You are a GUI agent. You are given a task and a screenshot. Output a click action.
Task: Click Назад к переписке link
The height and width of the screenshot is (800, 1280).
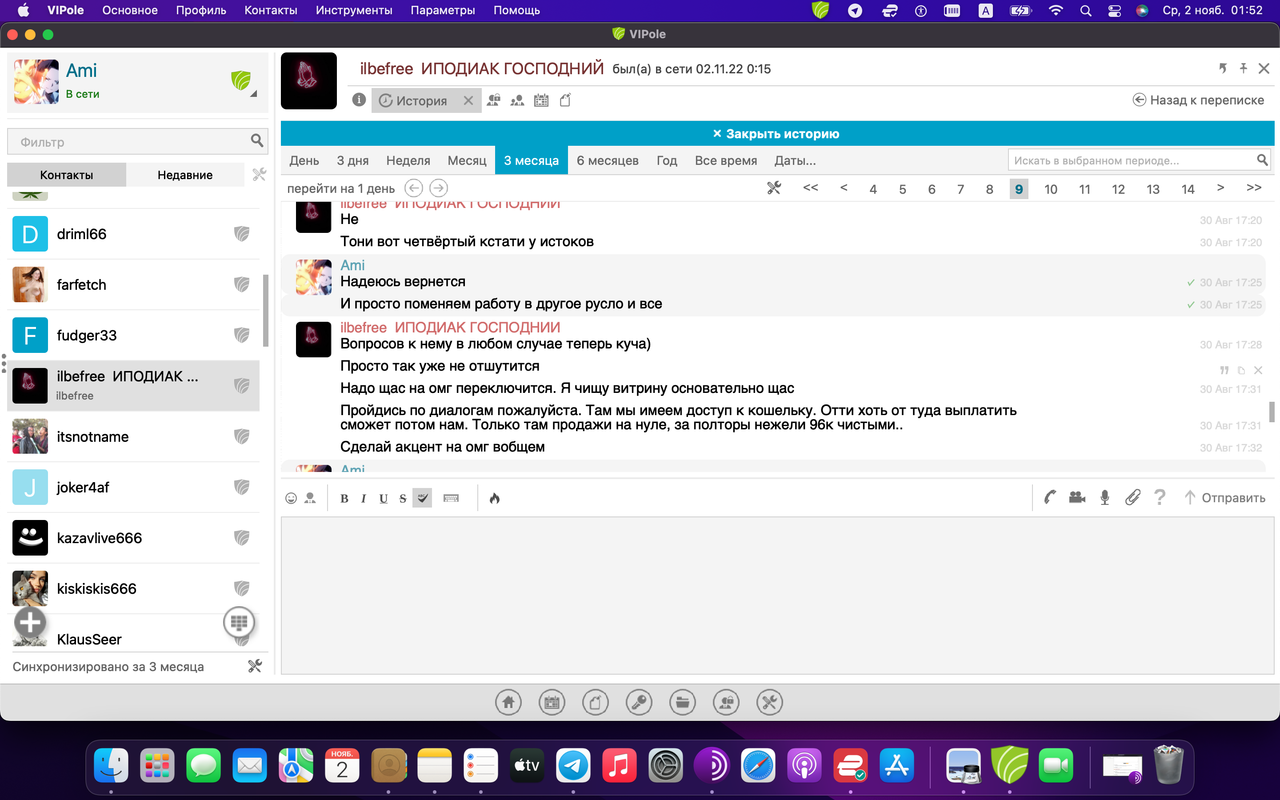tap(1198, 100)
